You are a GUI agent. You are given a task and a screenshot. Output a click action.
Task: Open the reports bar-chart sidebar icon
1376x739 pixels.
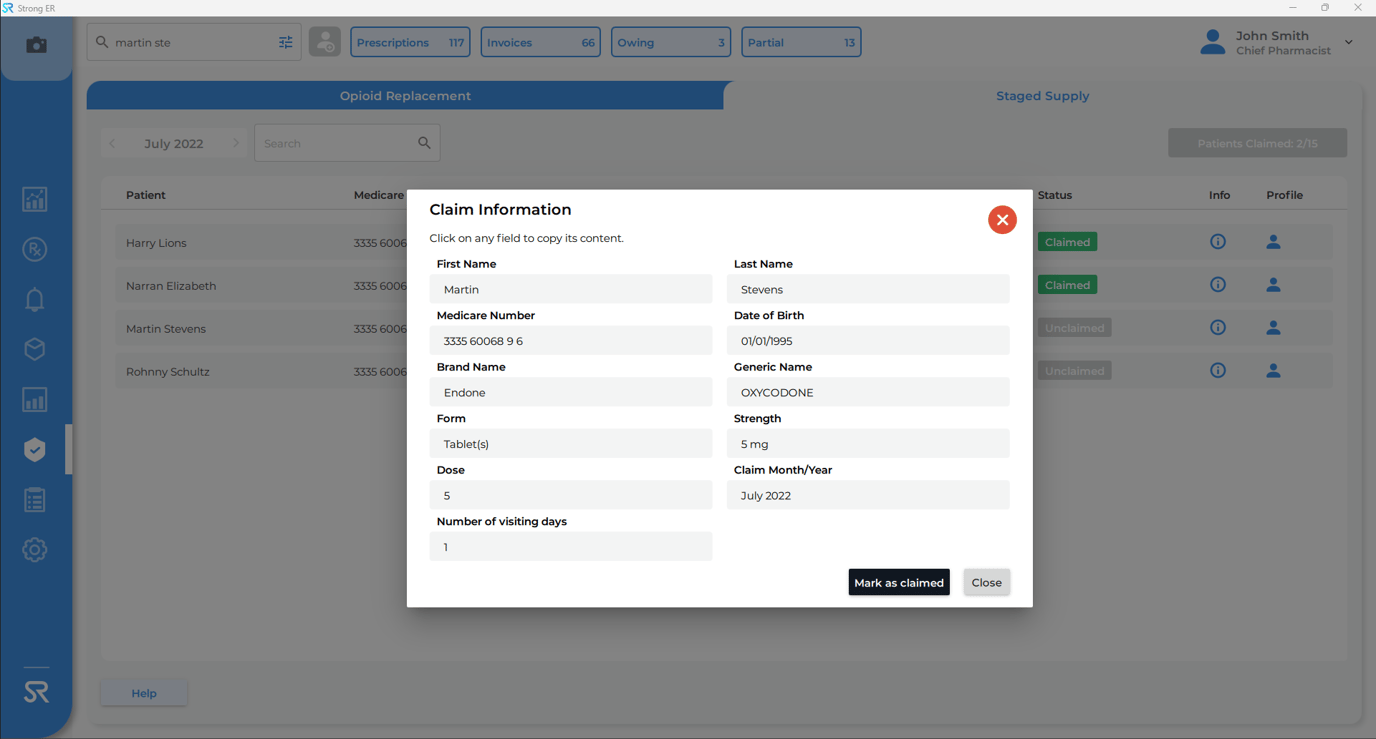(x=34, y=399)
